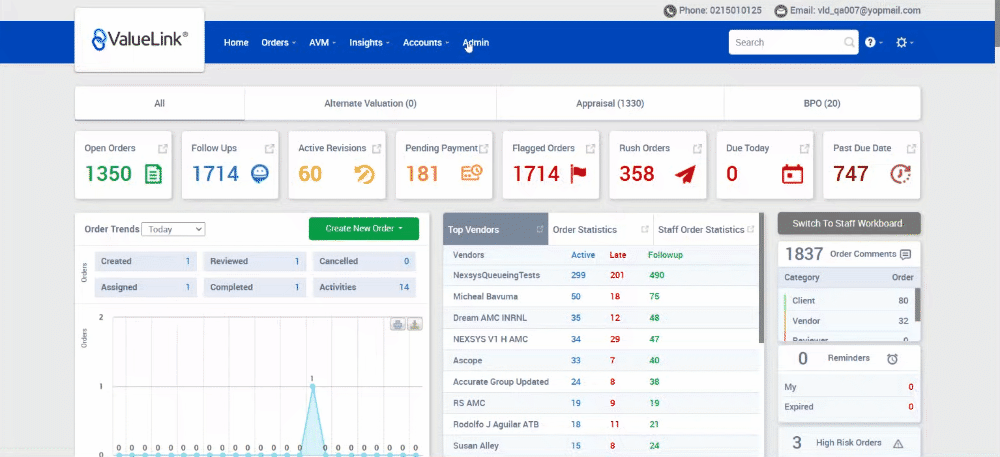Expand the settings gear menu
The width and height of the screenshot is (1000, 457).
(x=904, y=42)
